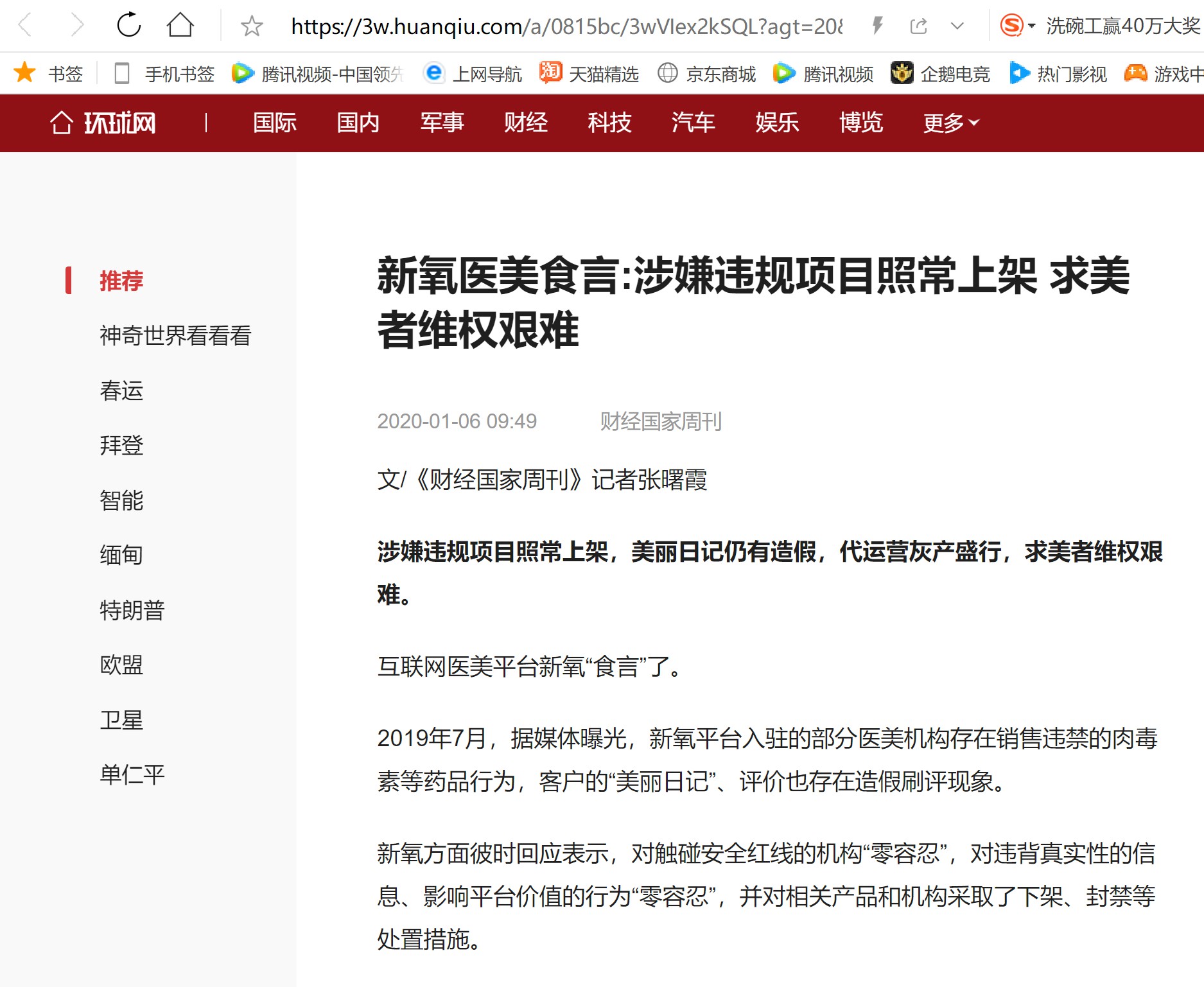Click the paragraph starting 新氧方面彼时回应表示

(766, 896)
